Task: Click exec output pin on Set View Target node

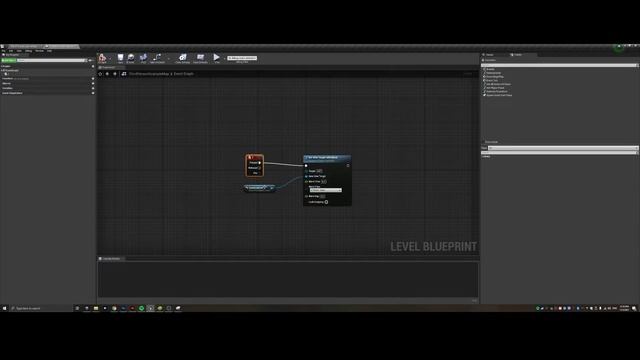Action: click(x=348, y=166)
